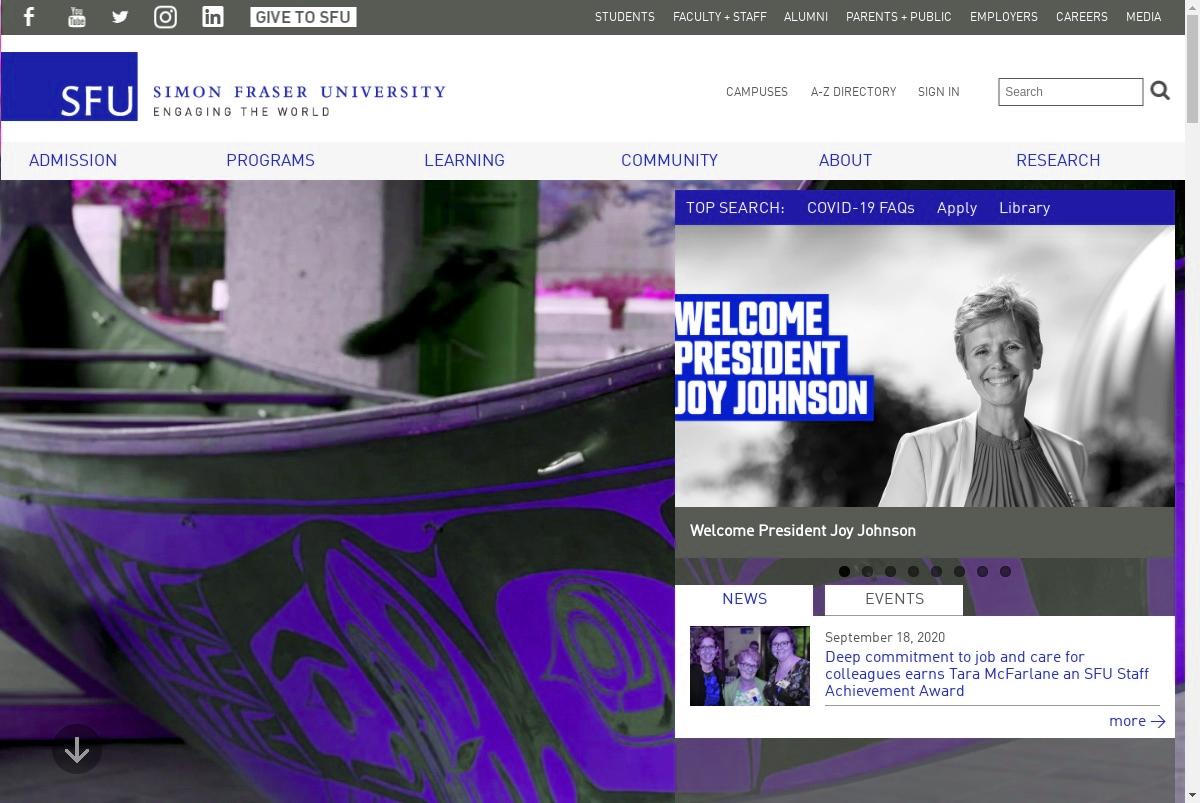Open A-Z DIRECTORY link
1200x803 pixels.
[x=854, y=92]
